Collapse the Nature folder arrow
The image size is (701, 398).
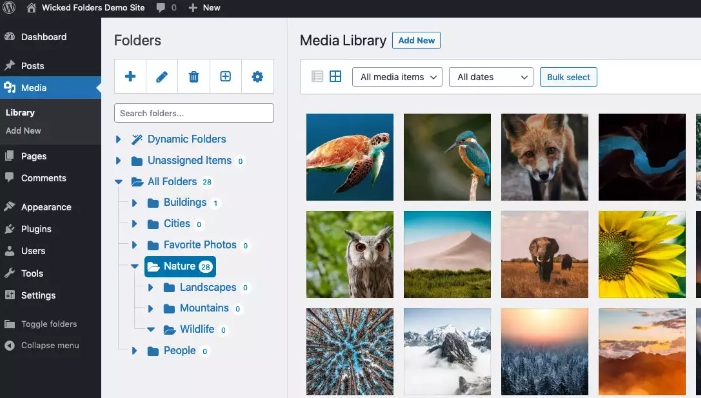pos(135,266)
